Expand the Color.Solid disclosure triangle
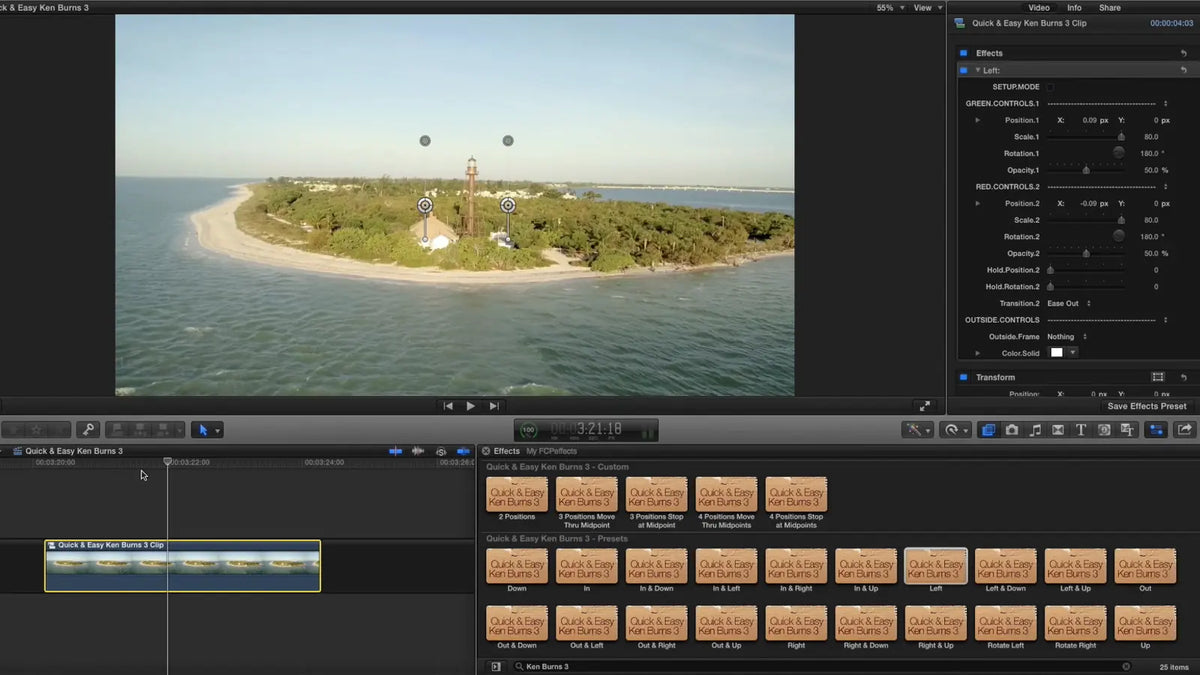This screenshot has width=1200, height=675. coord(978,353)
